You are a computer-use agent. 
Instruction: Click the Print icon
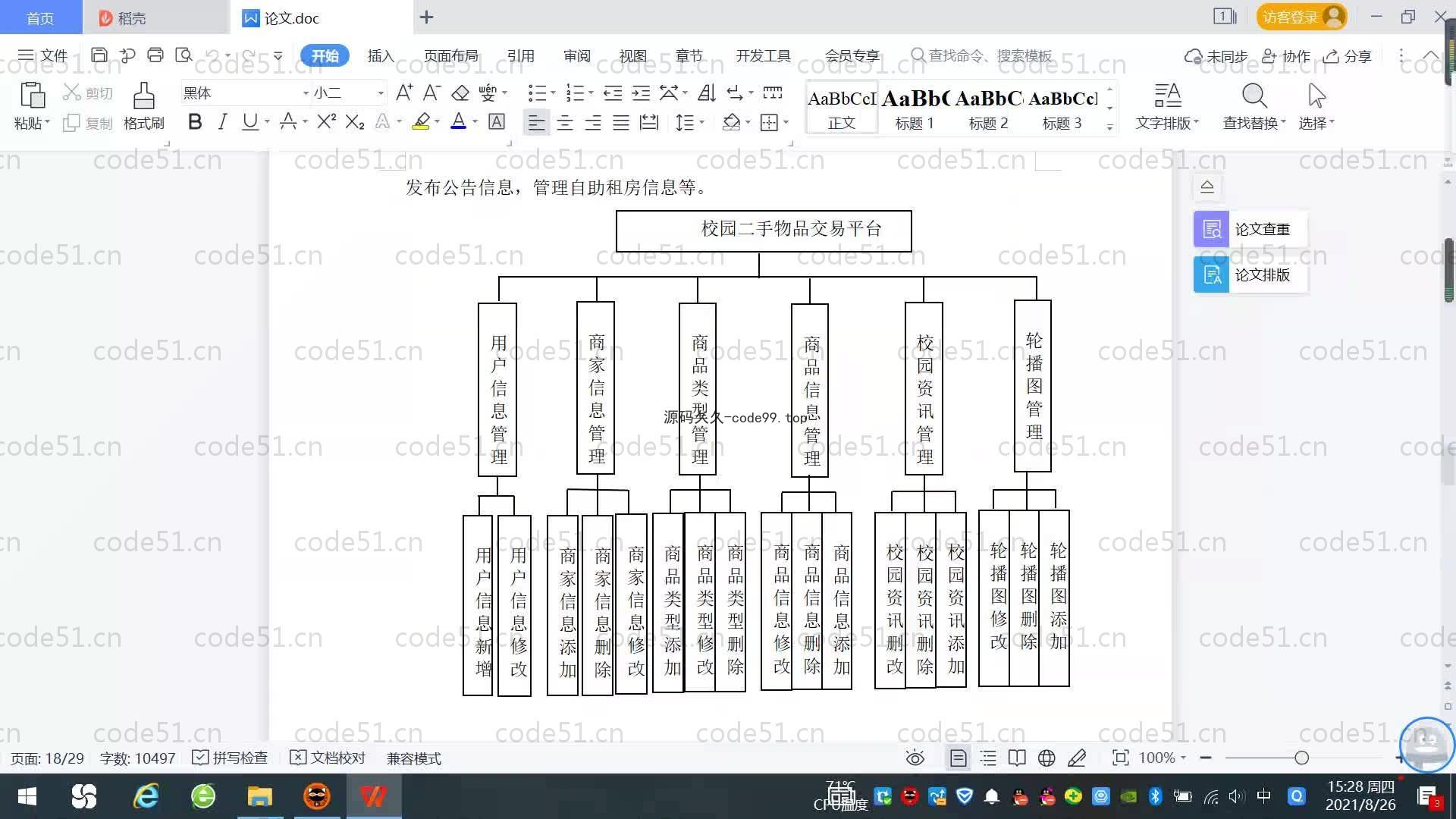155,55
